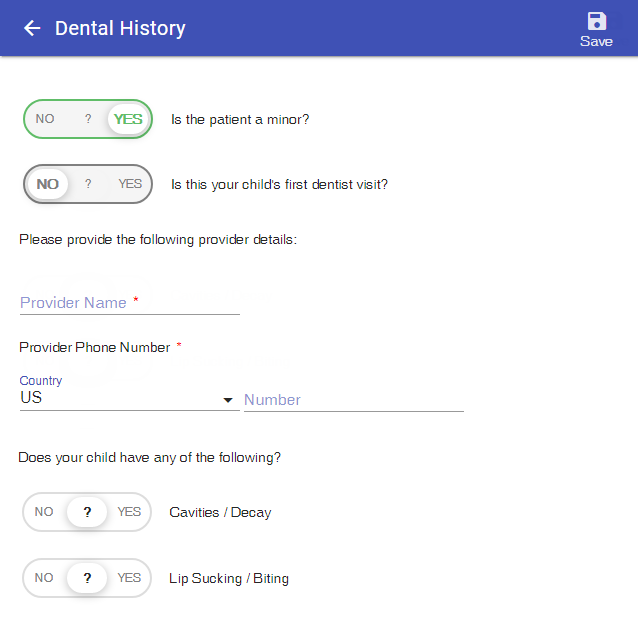Set Lip Sucking / Biting to unknown (?)

(87, 578)
